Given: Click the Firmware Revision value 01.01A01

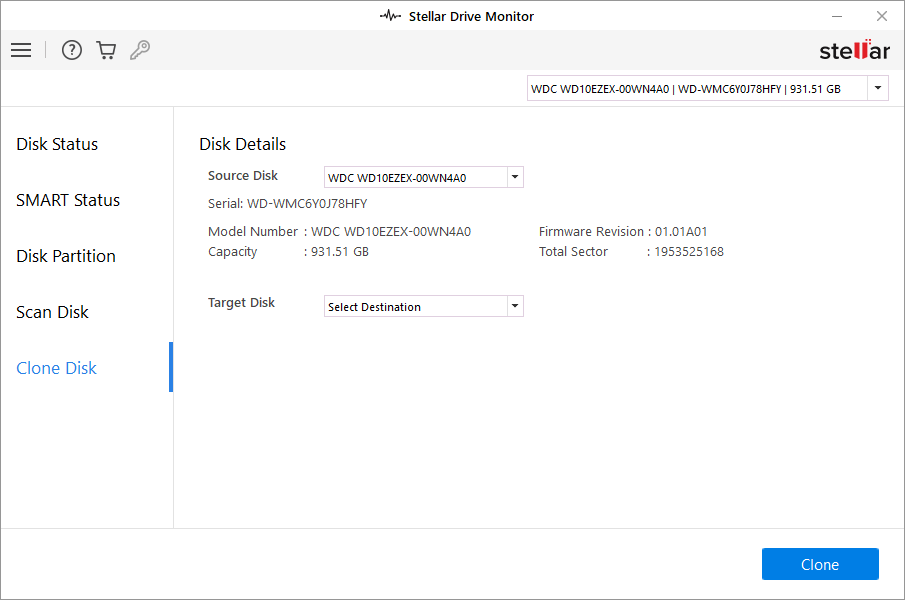Looking at the screenshot, I should tap(681, 232).
